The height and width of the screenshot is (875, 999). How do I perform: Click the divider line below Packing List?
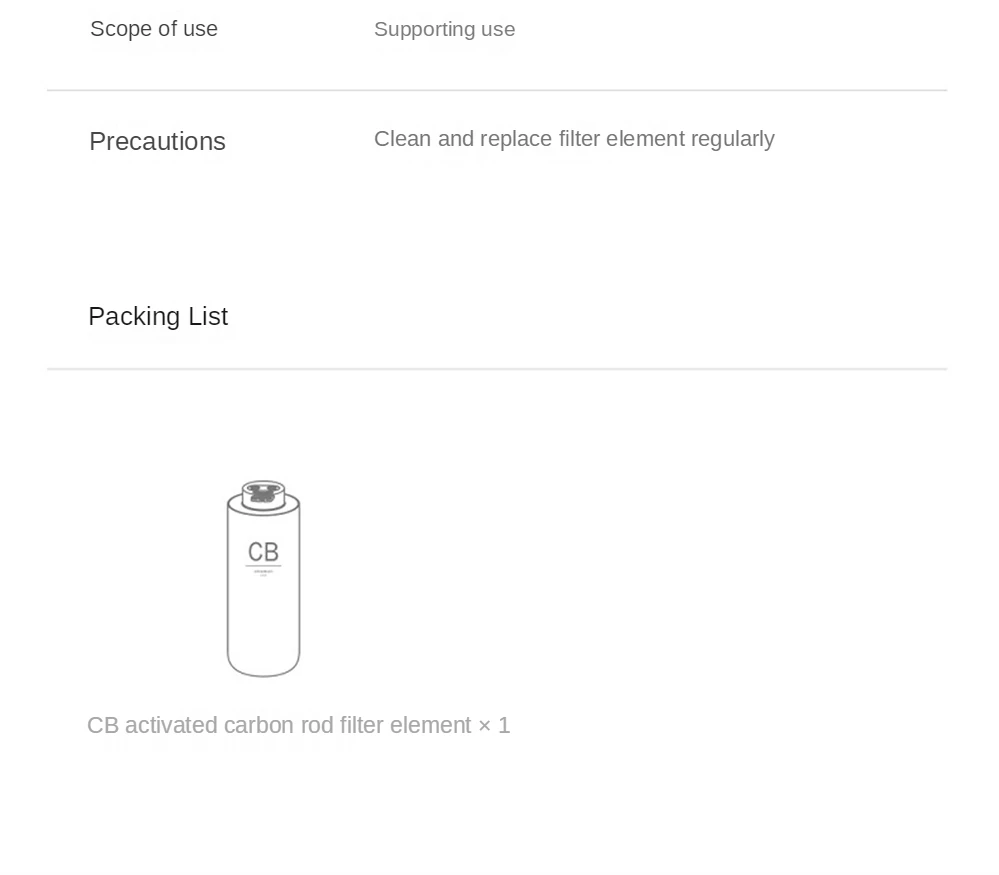(497, 369)
